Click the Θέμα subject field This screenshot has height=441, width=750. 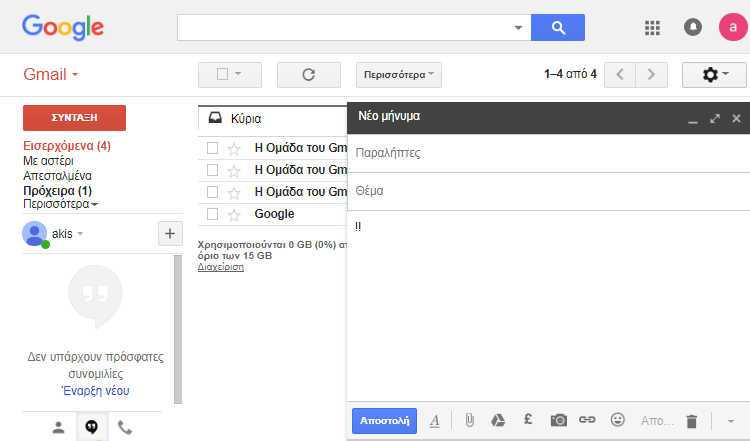click(x=549, y=191)
